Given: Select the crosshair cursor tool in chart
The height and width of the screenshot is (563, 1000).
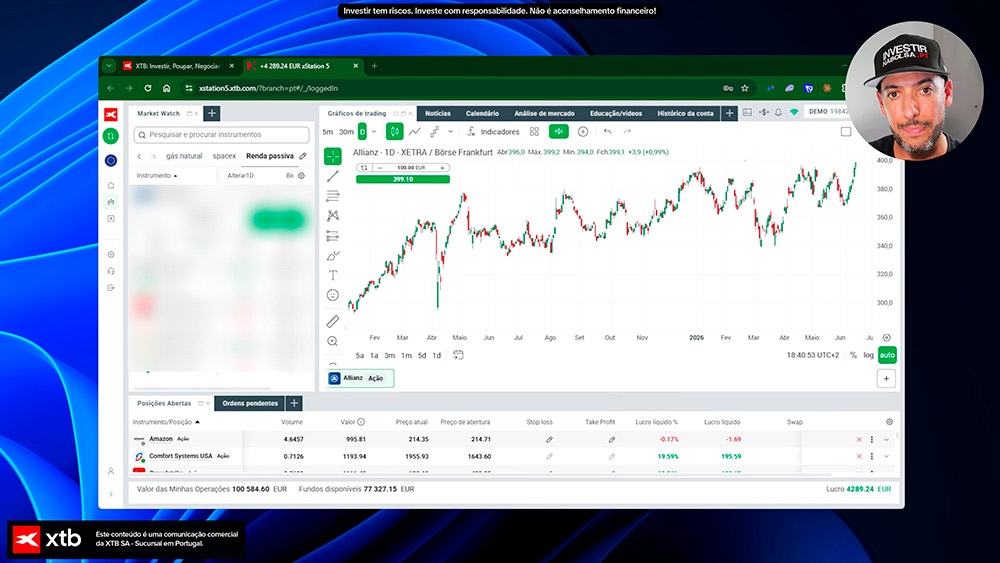Looking at the screenshot, I should pos(333,156).
